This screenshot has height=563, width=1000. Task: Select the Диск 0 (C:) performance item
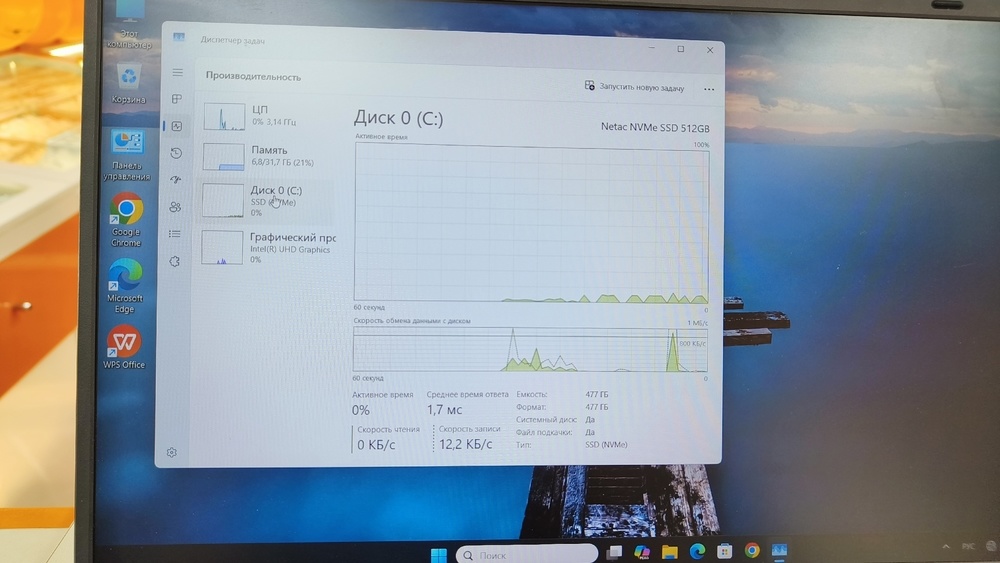pyautogui.click(x=267, y=200)
